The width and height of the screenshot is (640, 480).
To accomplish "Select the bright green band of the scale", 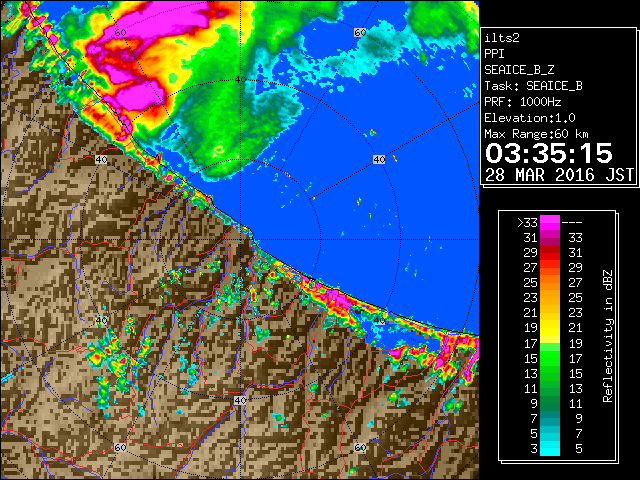I will 550,358.
